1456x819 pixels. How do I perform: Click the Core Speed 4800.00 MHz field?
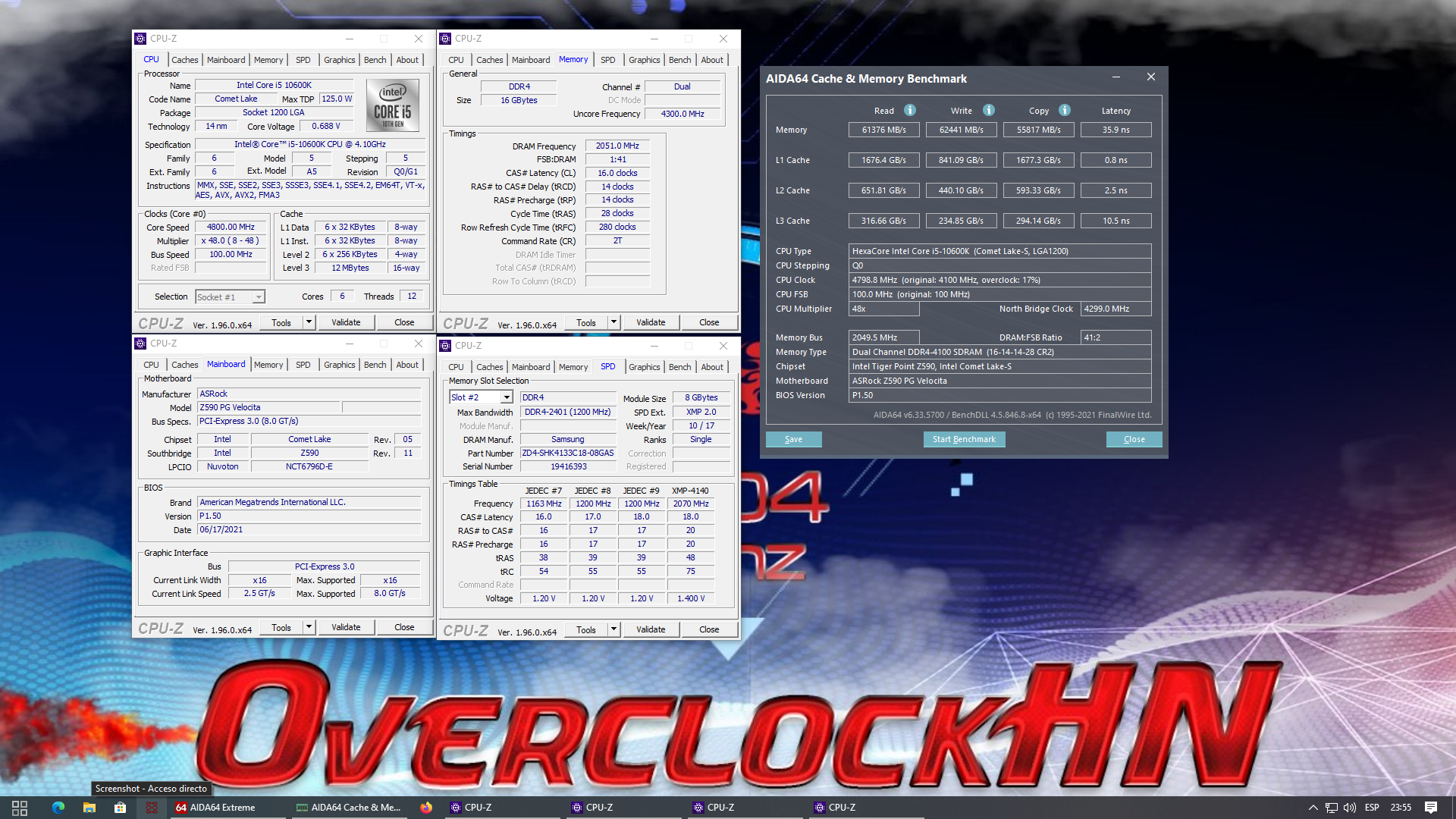[x=231, y=227]
